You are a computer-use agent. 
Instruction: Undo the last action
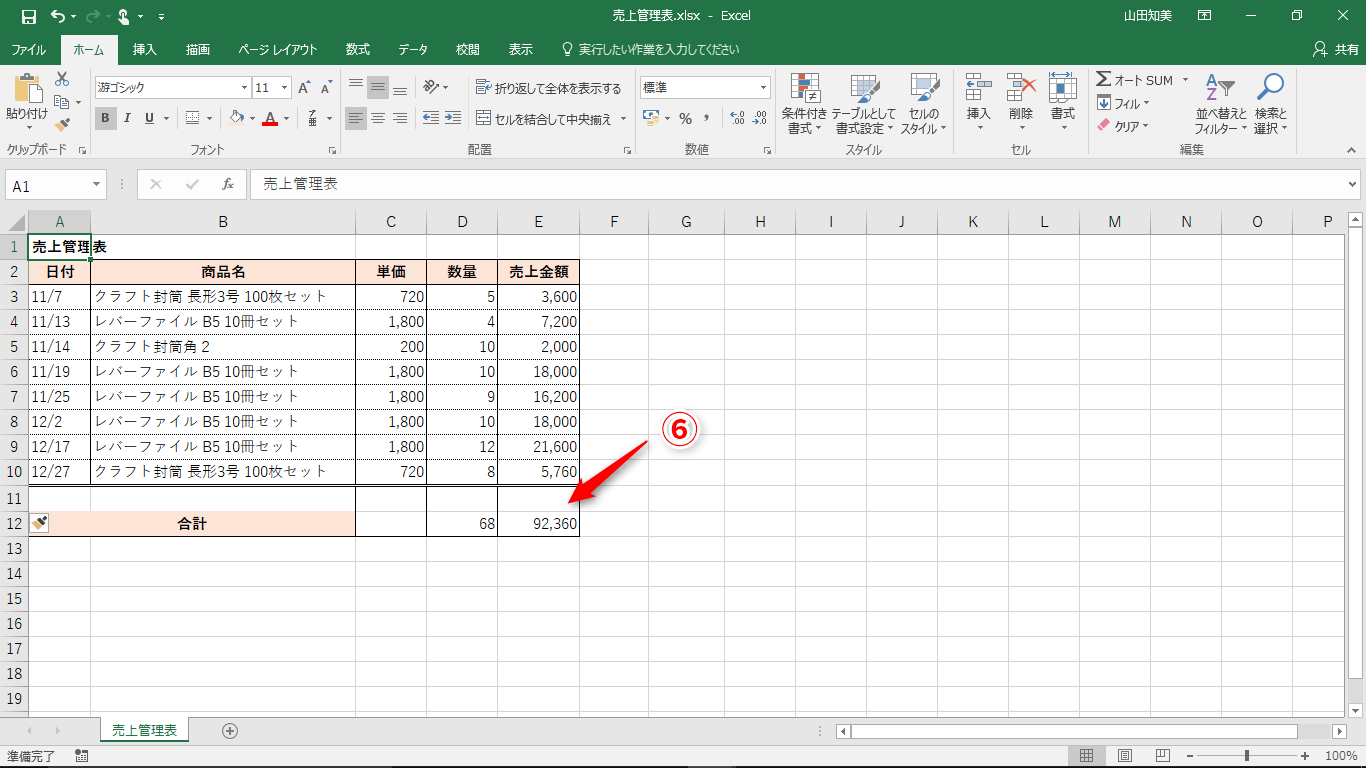pos(58,16)
